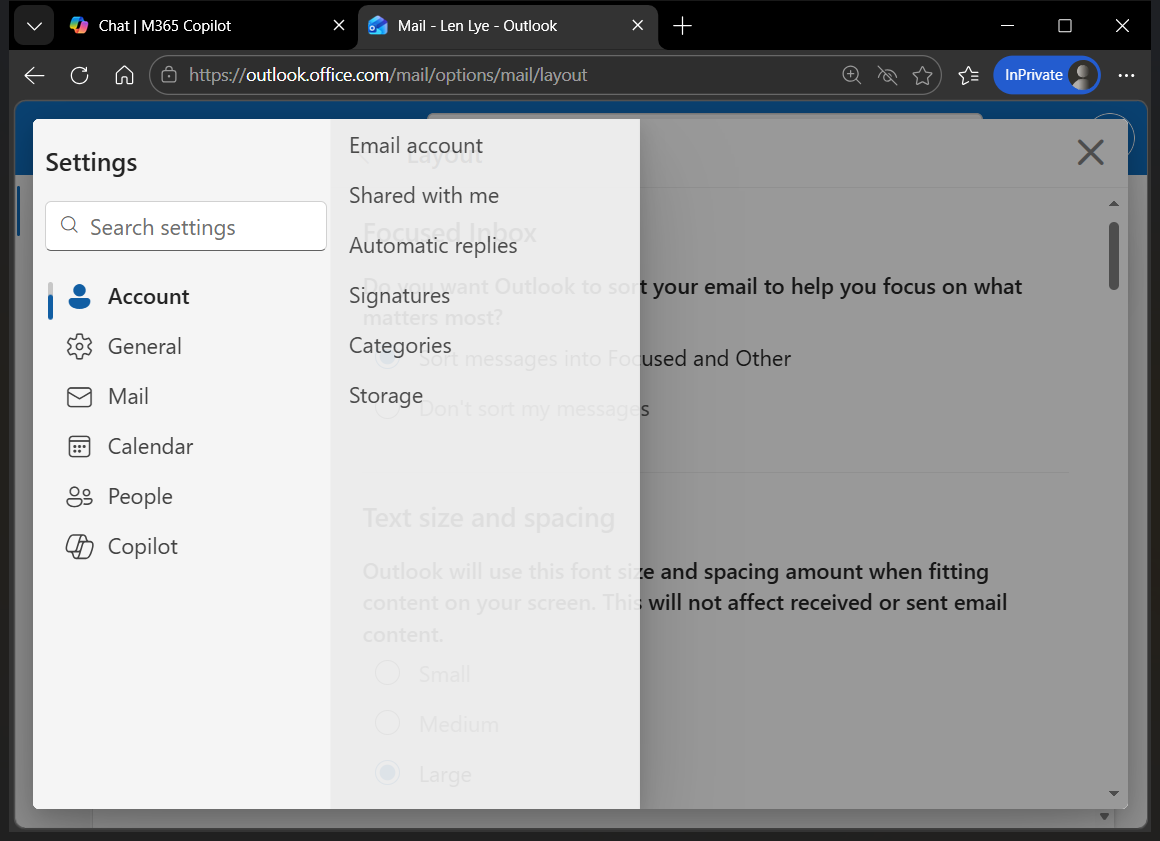Screen dimensions: 1160x841
Task: Click the zoom icon in address bar
Action: [851, 75]
